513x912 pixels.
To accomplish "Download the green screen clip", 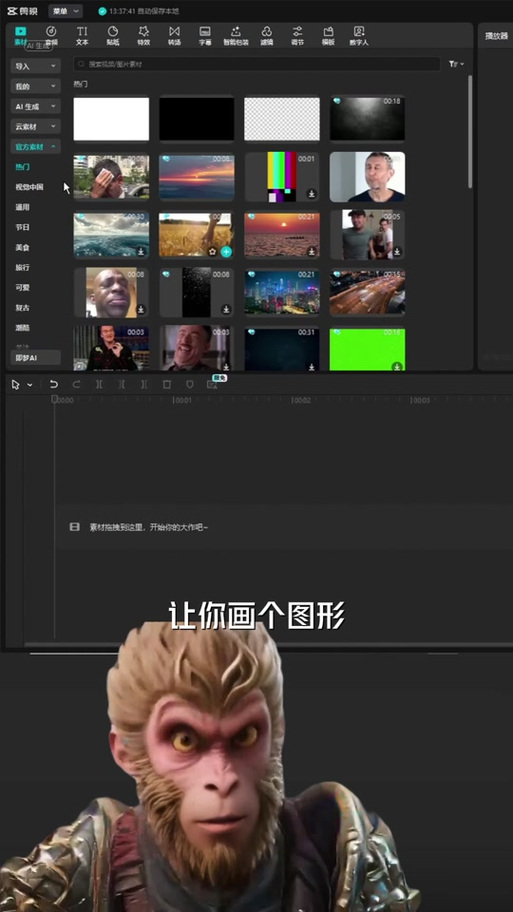I will point(397,366).
